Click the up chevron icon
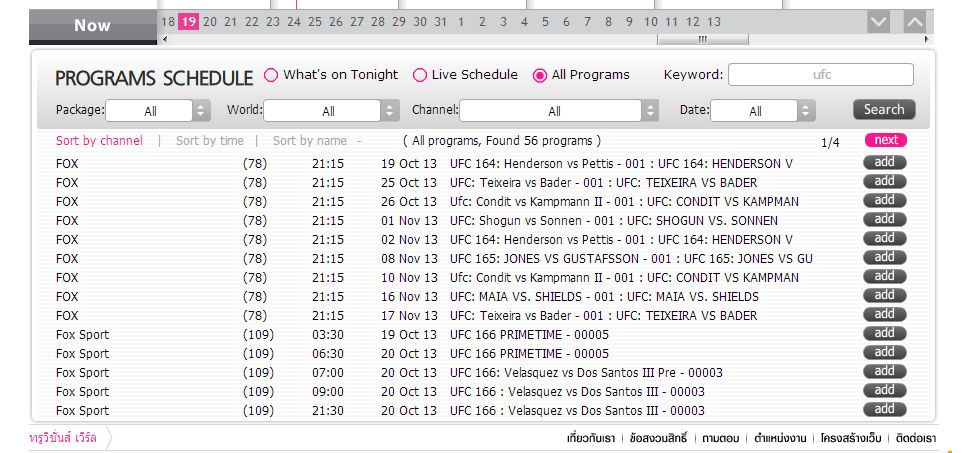The height and width of the screenshot is (453, 978). pyautogui.click(x=914, y=22)
